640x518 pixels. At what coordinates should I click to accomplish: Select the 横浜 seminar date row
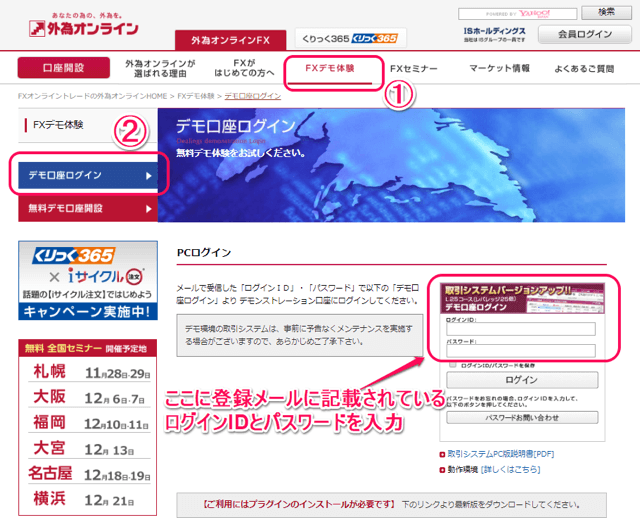click(89, 499)
